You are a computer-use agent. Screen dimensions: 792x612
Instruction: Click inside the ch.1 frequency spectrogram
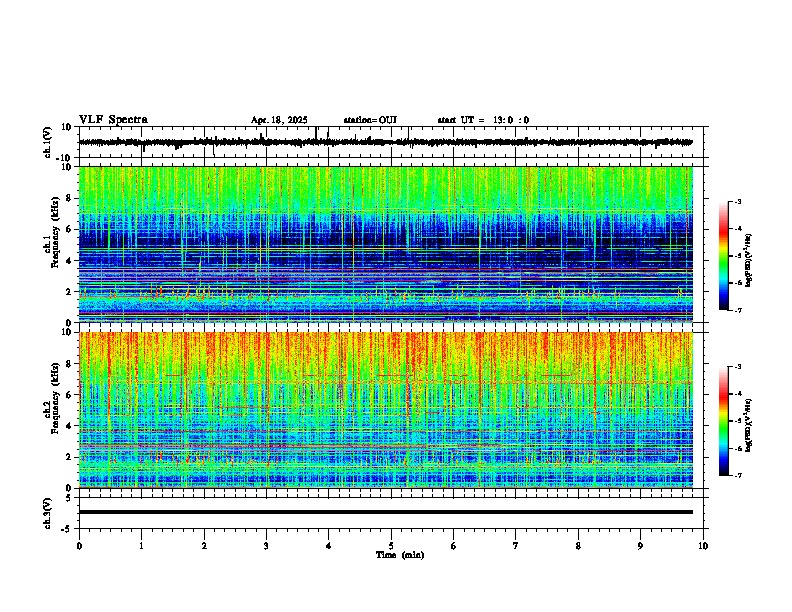coord(386,244)
